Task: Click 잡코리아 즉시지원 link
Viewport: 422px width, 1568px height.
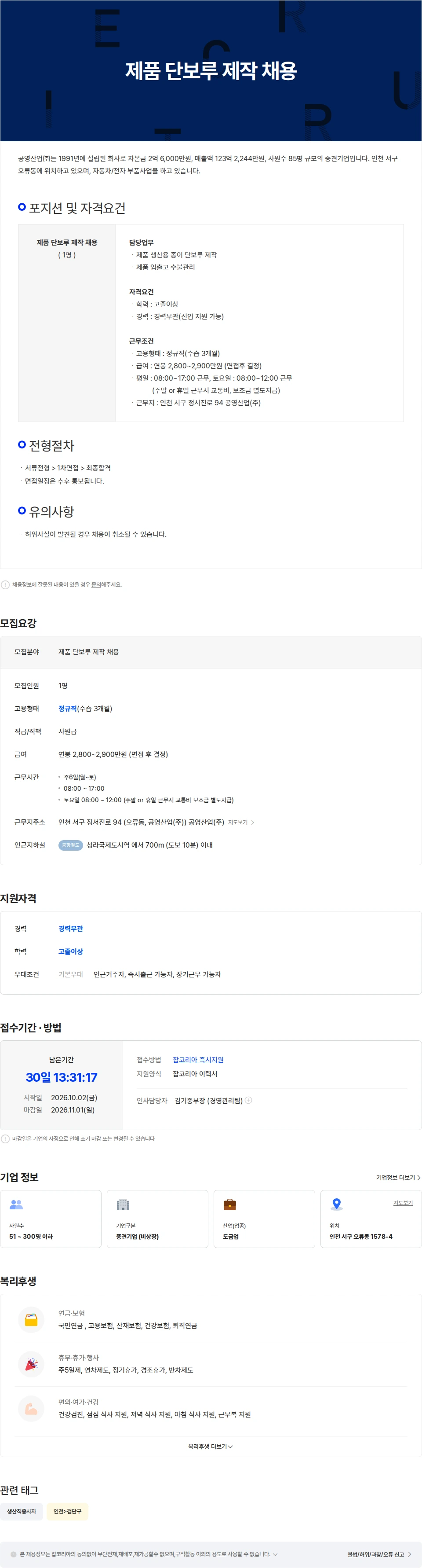Action: 198,1060
